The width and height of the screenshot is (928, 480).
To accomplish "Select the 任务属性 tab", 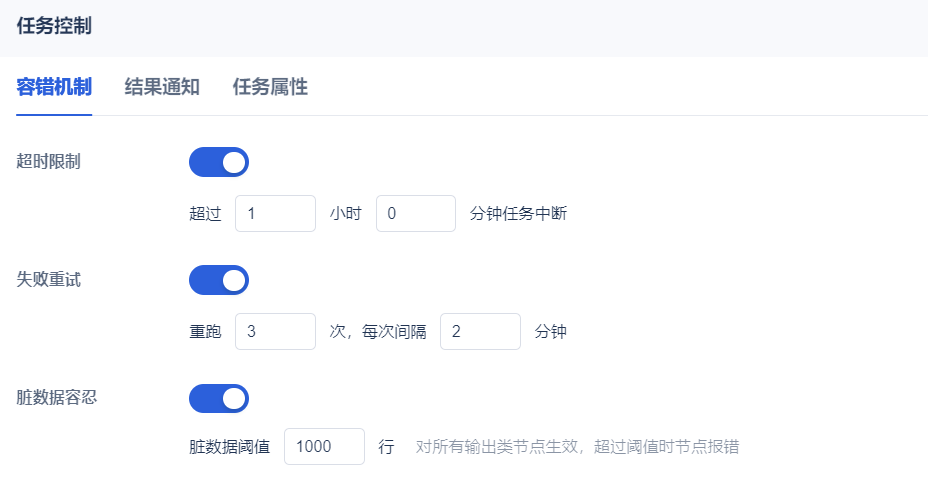I will [270, 87].
